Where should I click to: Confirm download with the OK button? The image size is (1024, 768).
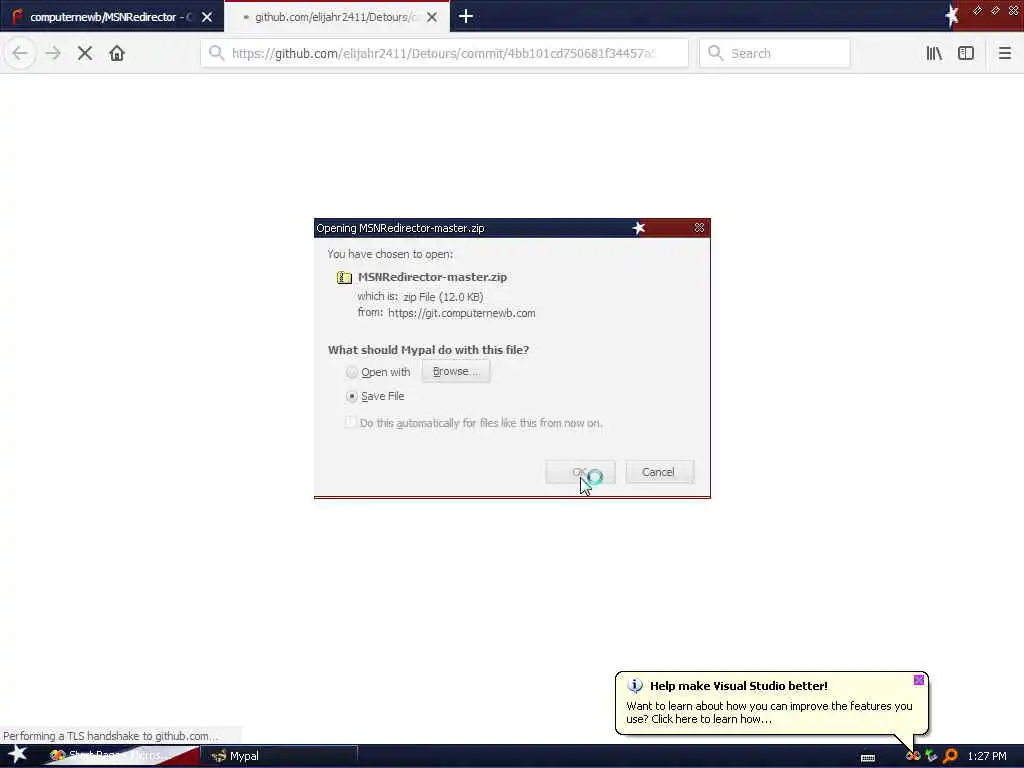tap(580, 472)
